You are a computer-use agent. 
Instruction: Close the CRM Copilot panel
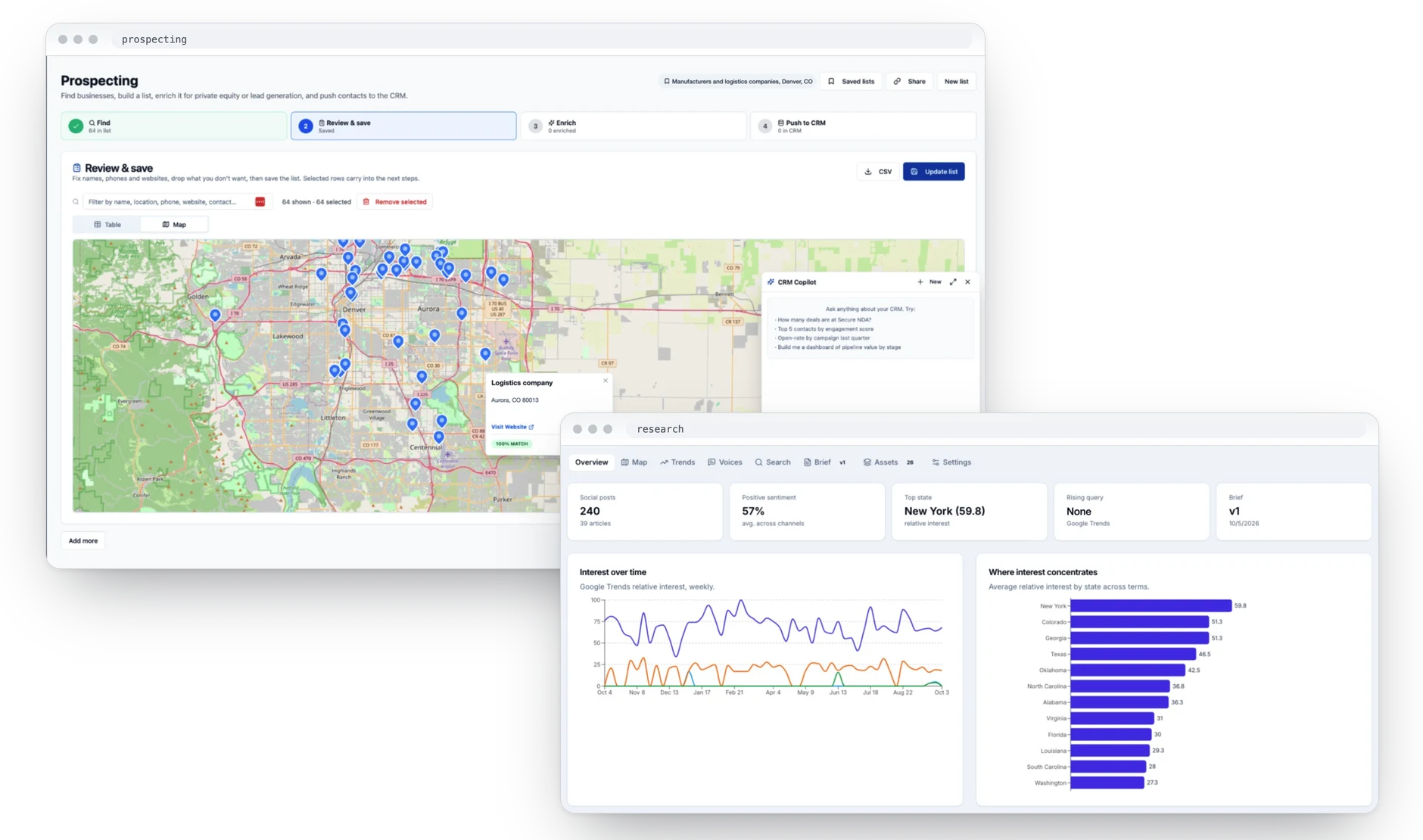point(967,282)
